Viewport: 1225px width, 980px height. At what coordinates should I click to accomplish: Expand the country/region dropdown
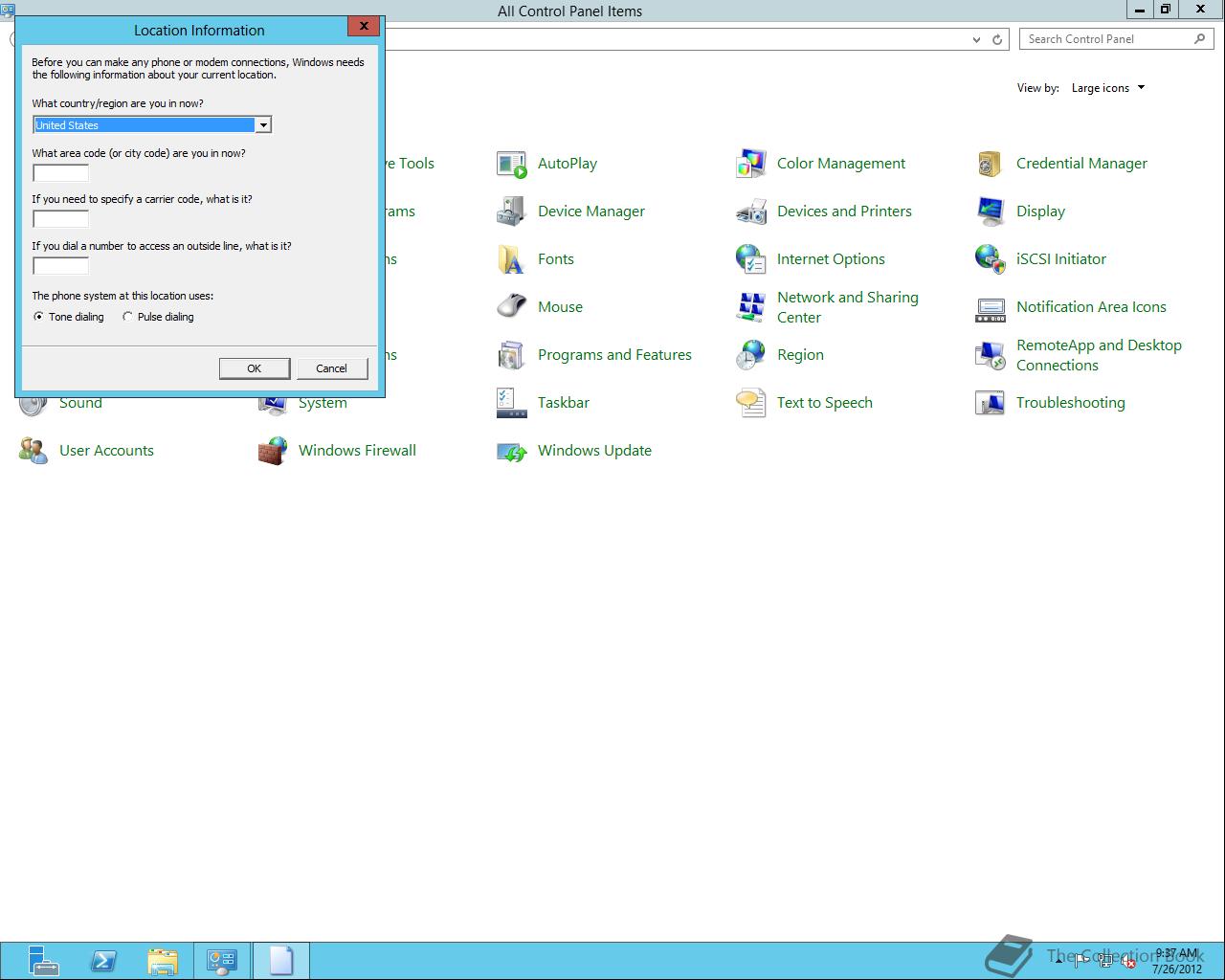[262, 125]
